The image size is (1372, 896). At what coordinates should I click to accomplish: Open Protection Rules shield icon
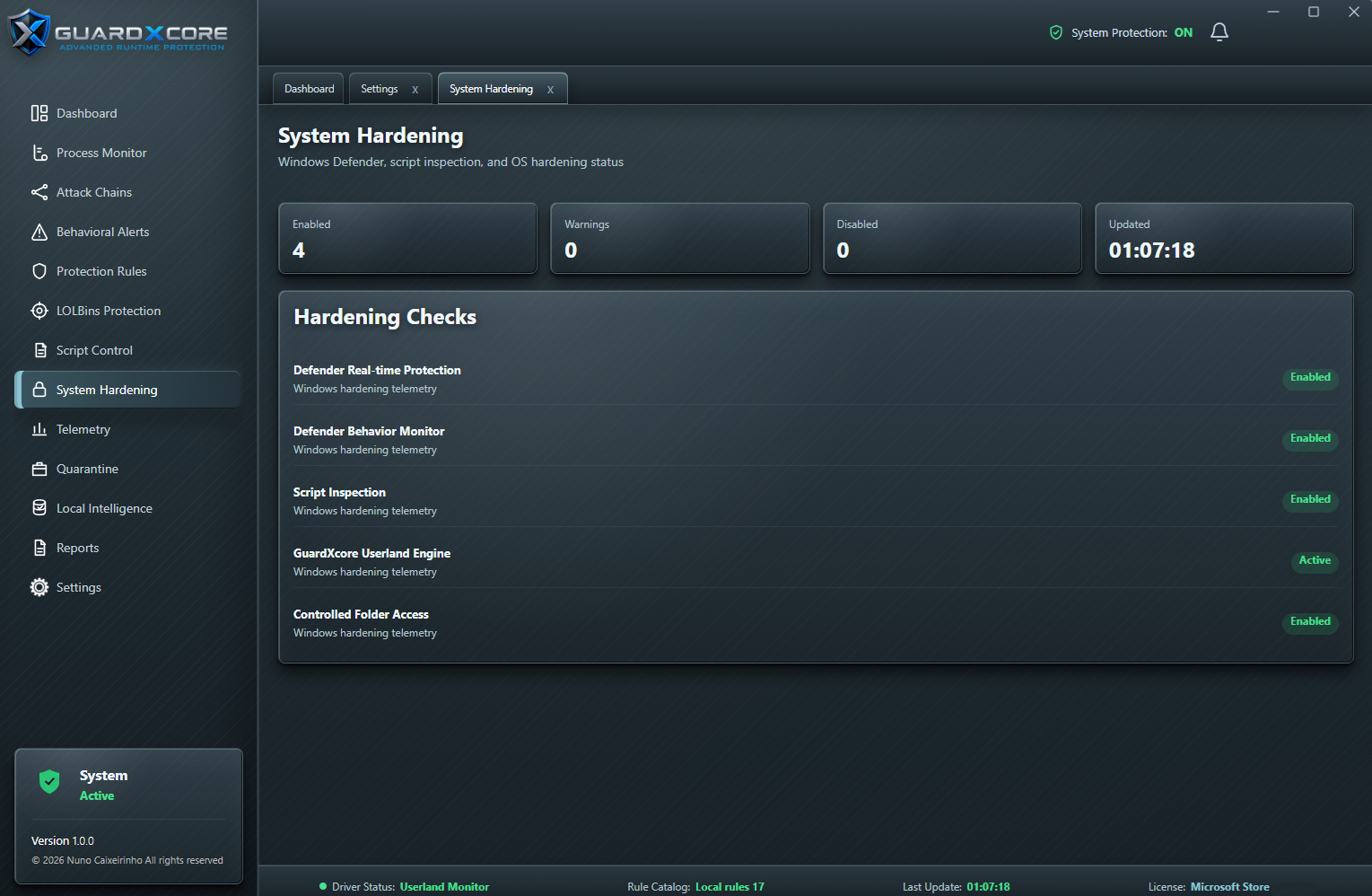coord(39,271)
